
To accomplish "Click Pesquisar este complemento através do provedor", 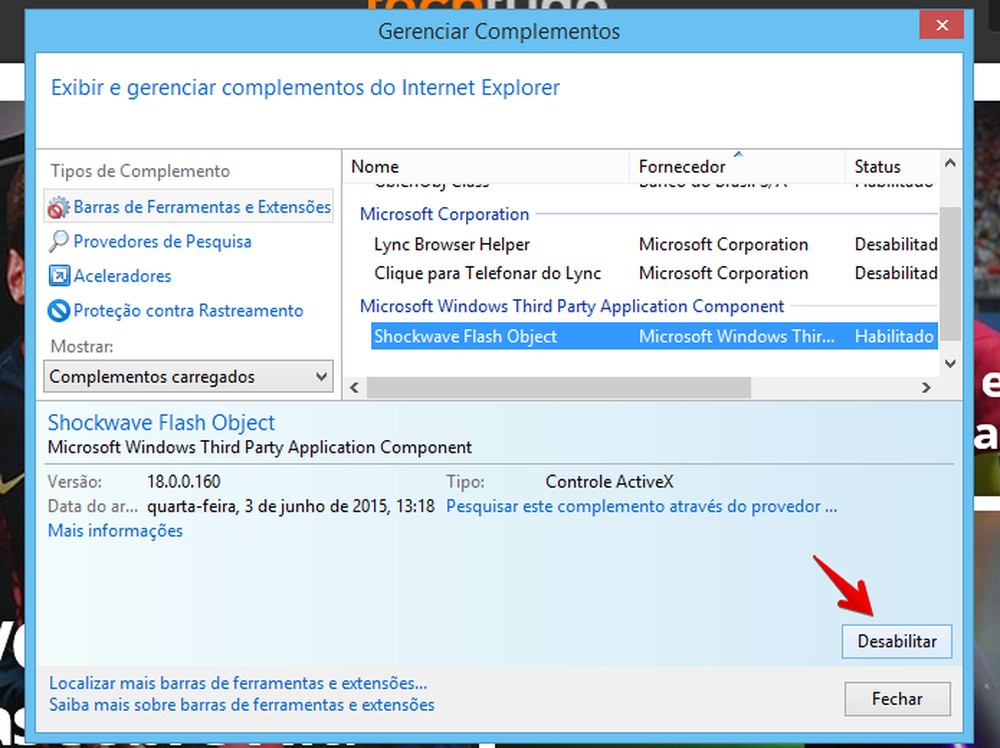I will tap(642, 506).
